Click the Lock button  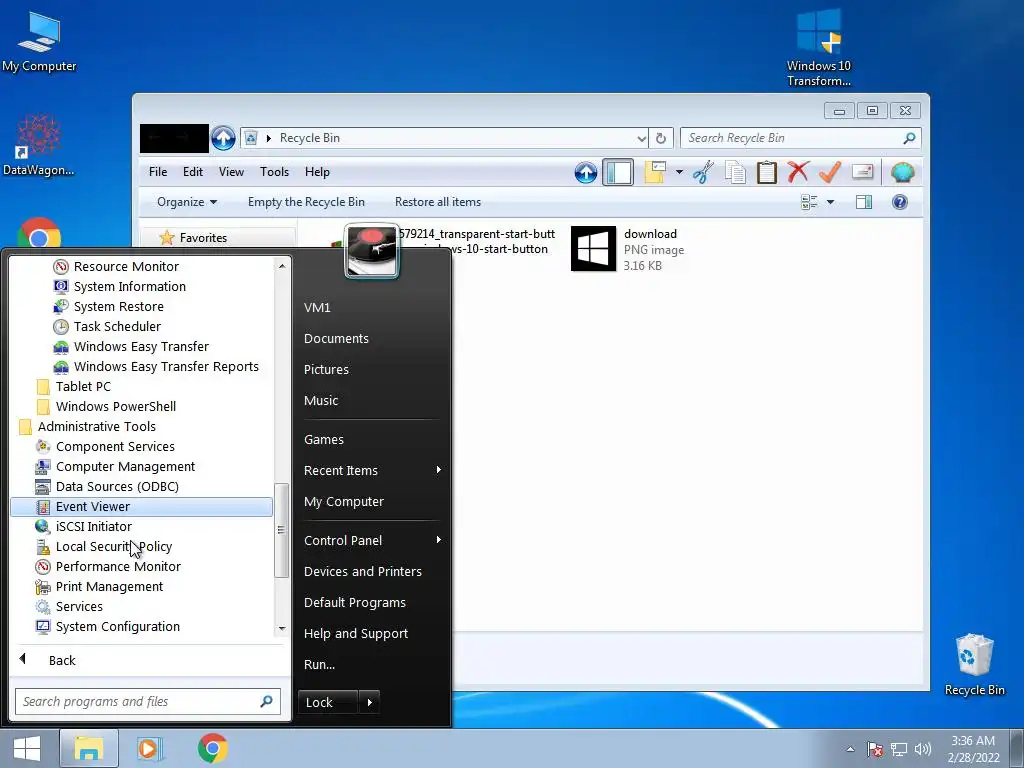[327, 702]
